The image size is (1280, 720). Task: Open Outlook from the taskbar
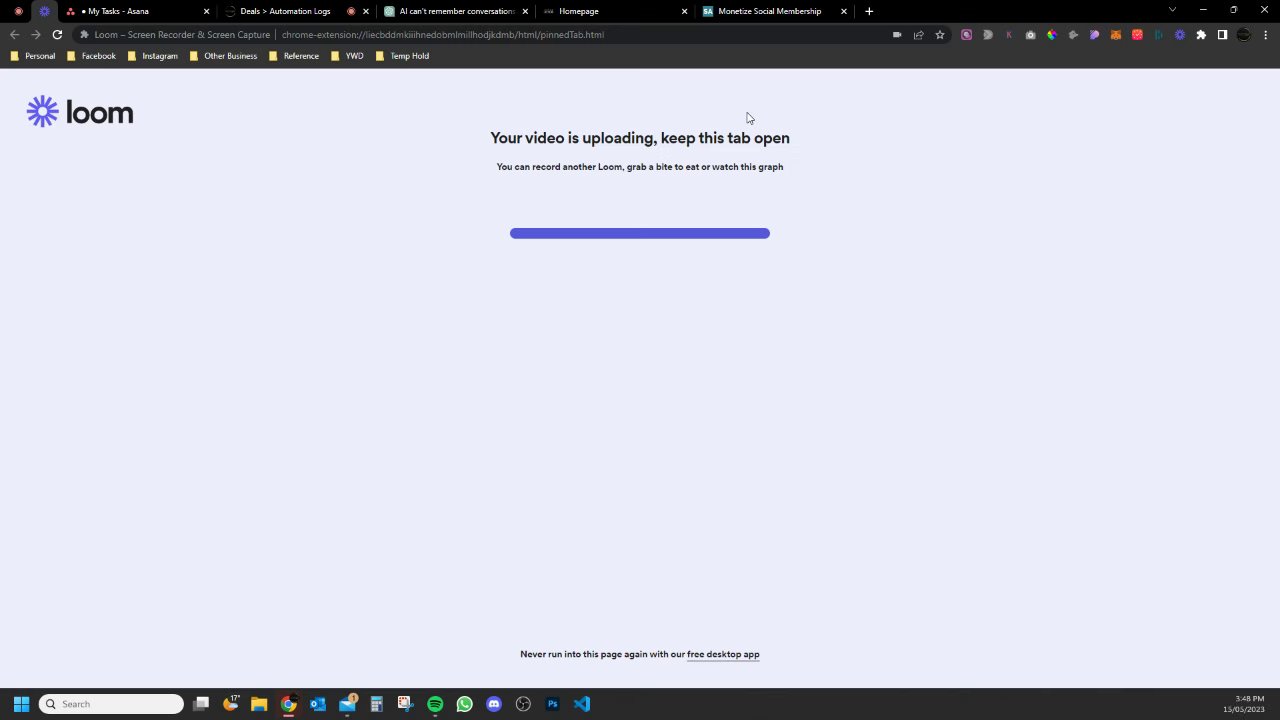click(x=318, y=704)
